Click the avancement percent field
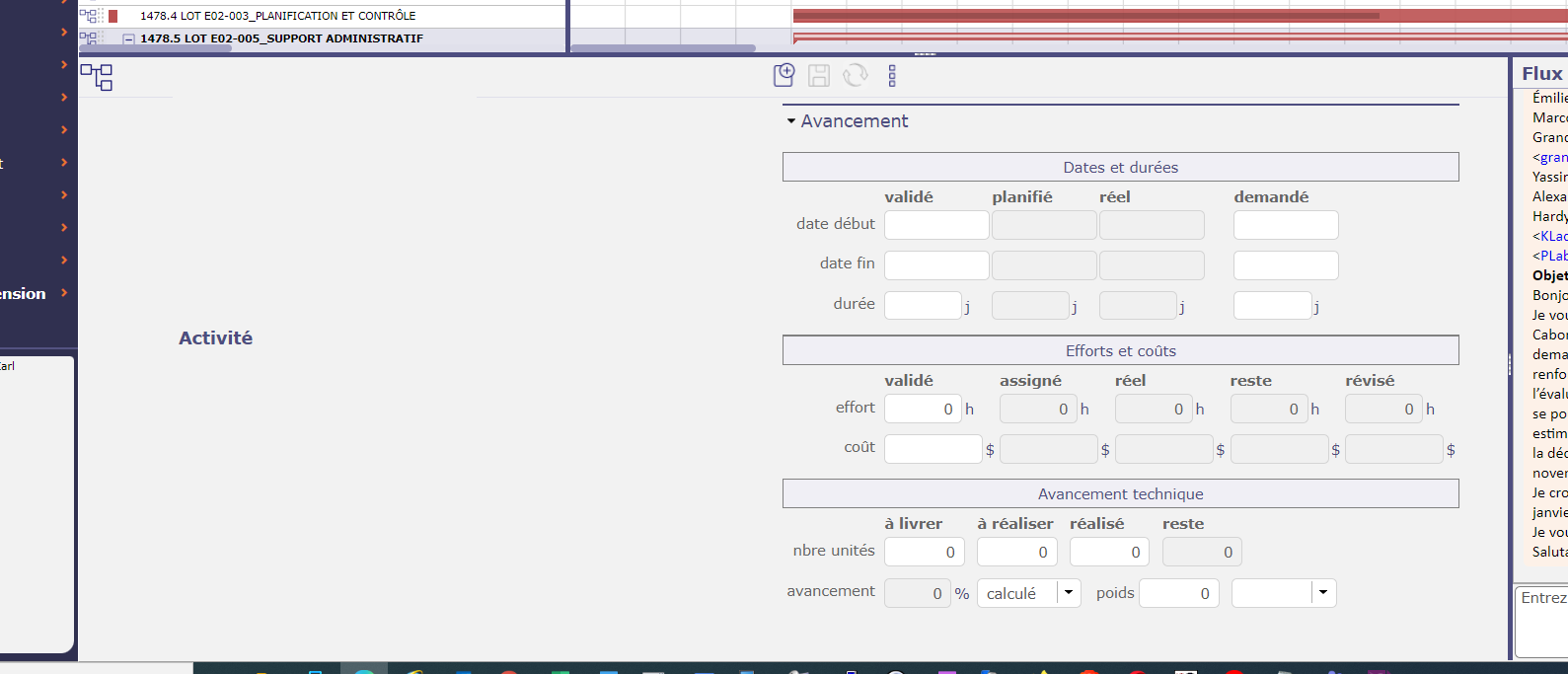Screen dimensions: 1568x674 (x=917, y=593)
